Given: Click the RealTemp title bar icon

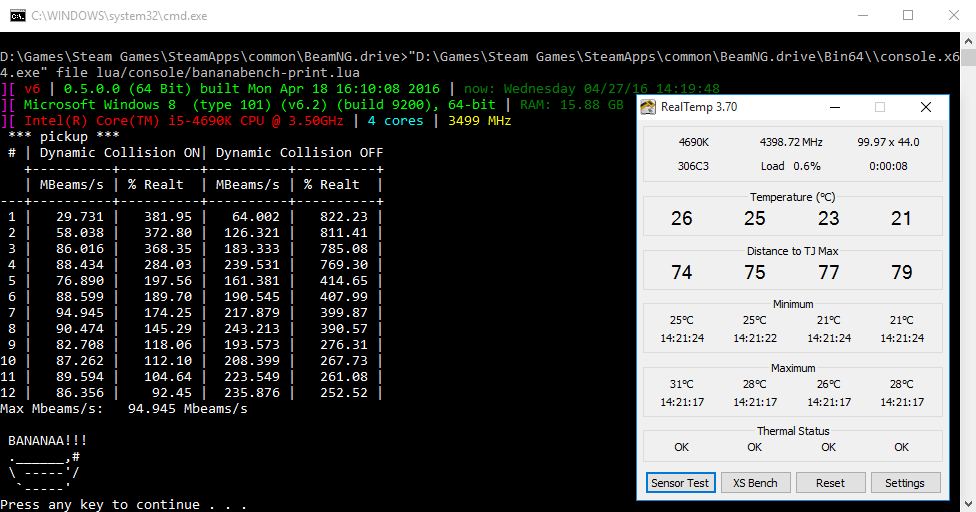Looking at the screenshot, I should (648, 107).
